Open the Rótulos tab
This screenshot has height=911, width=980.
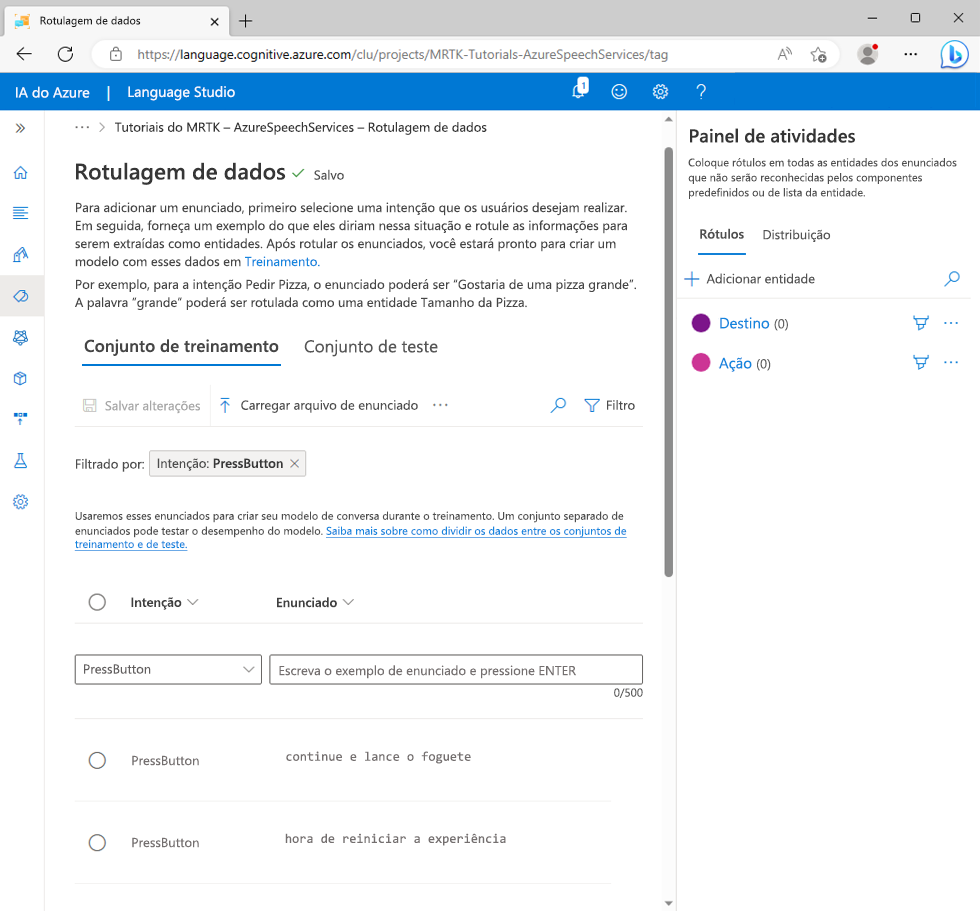(x=721, y=235)
